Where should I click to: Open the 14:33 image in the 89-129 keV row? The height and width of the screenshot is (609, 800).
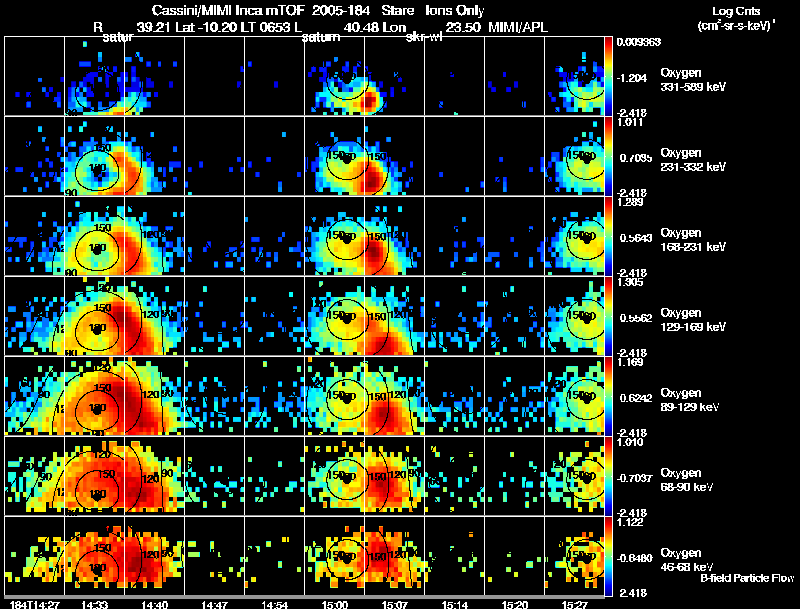[94, 396]
